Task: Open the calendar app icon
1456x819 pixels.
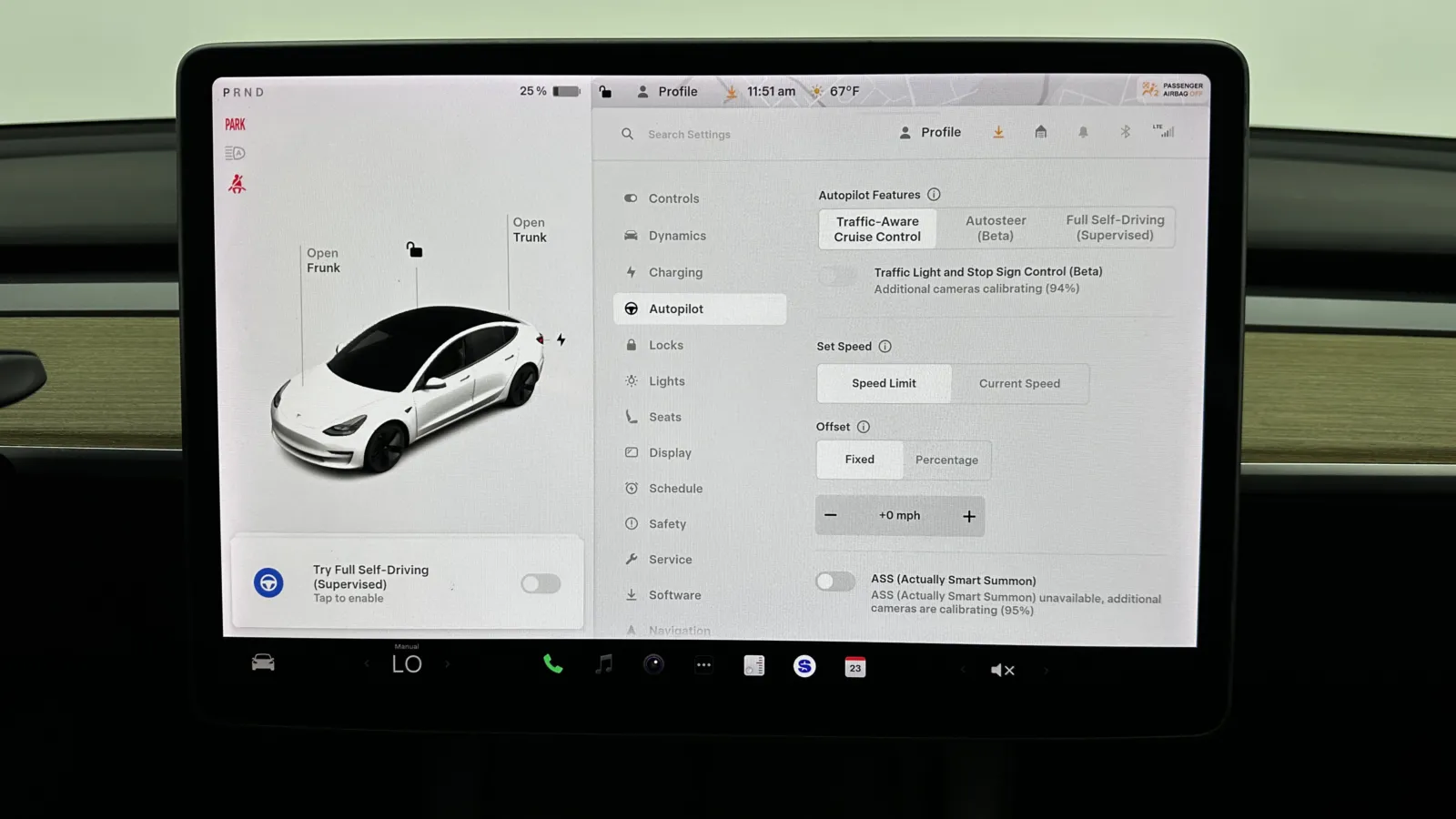Action: point(854,667)
